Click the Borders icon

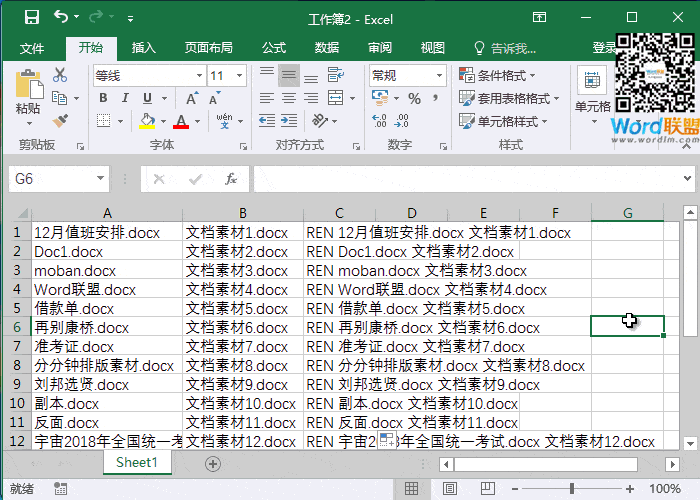(104, 121)
